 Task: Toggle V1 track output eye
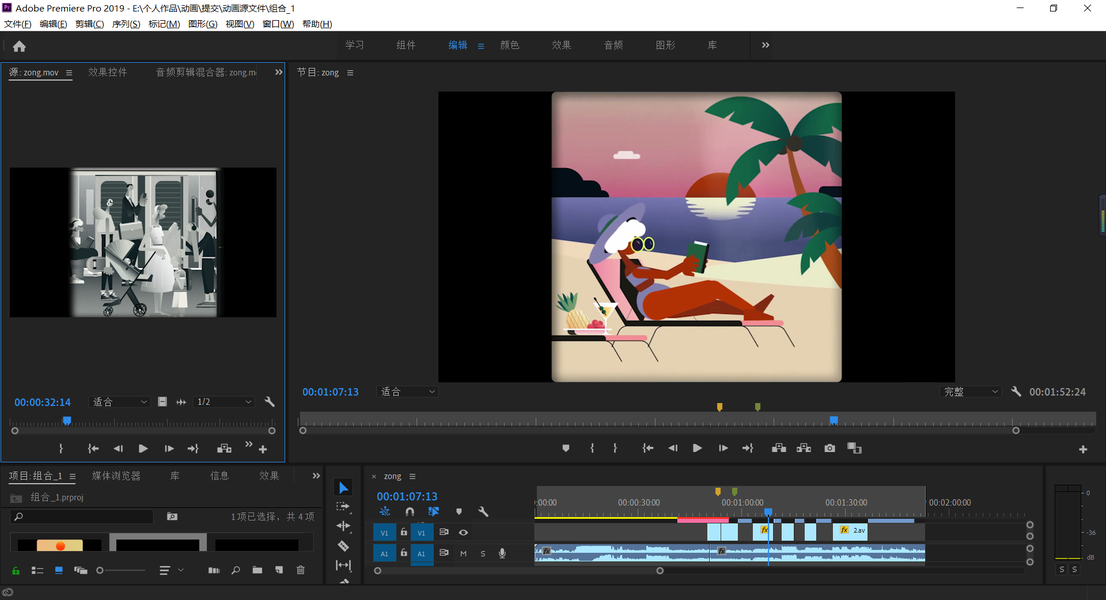pos(463,532)
